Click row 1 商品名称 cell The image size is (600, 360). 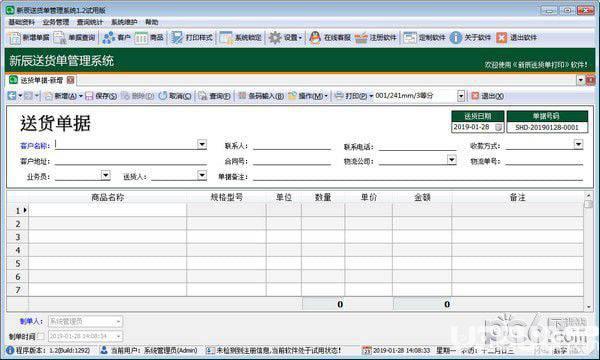108,210
